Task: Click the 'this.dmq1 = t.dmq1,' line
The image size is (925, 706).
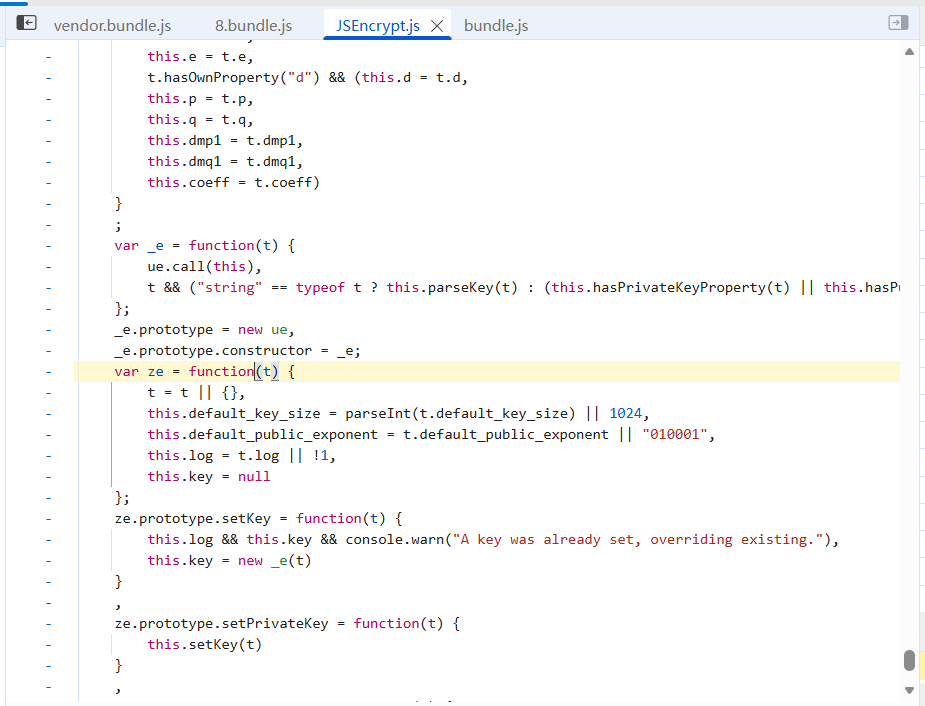Action: point(225,162)
